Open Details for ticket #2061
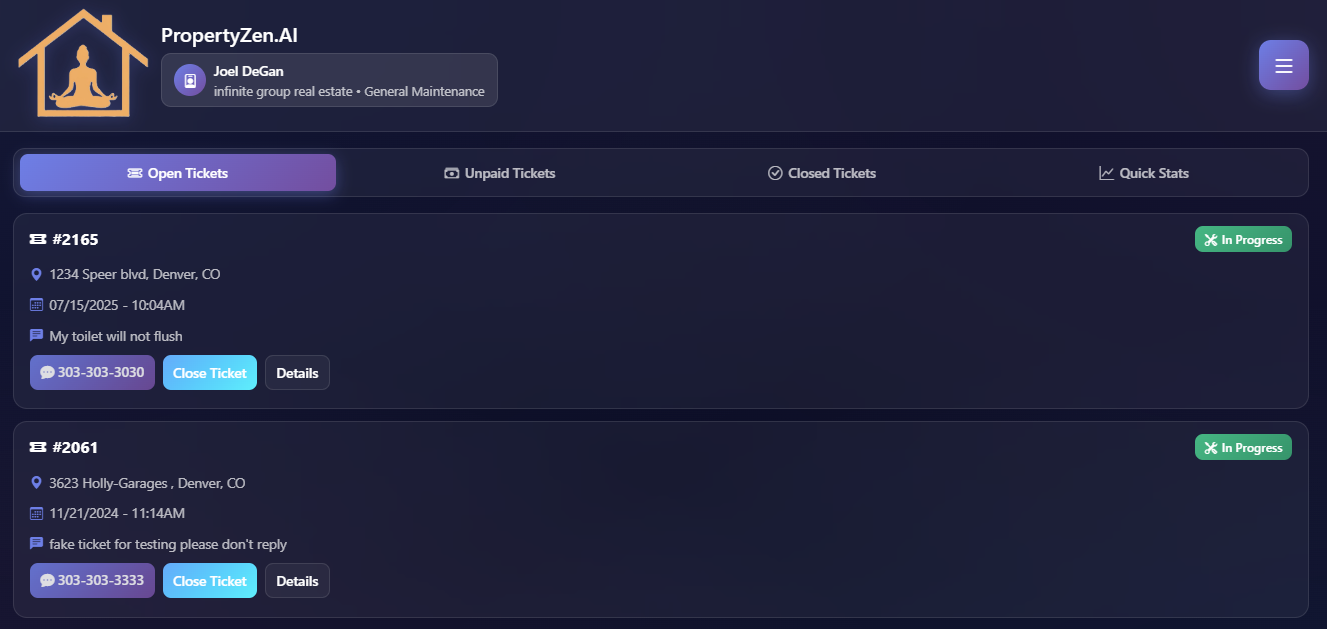The width and height of the screenshot is (1327, 629). pos(297,580)
